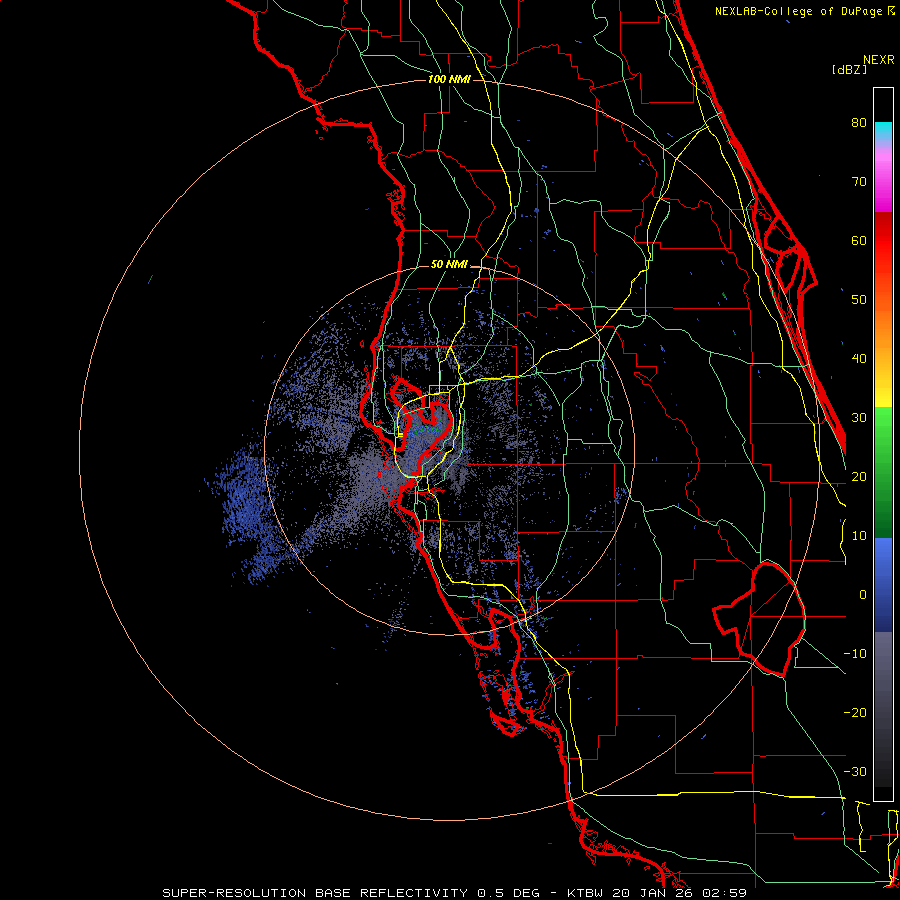
Task: Click the 10 value on the dBZ scale
Action: tap(859, 536)
